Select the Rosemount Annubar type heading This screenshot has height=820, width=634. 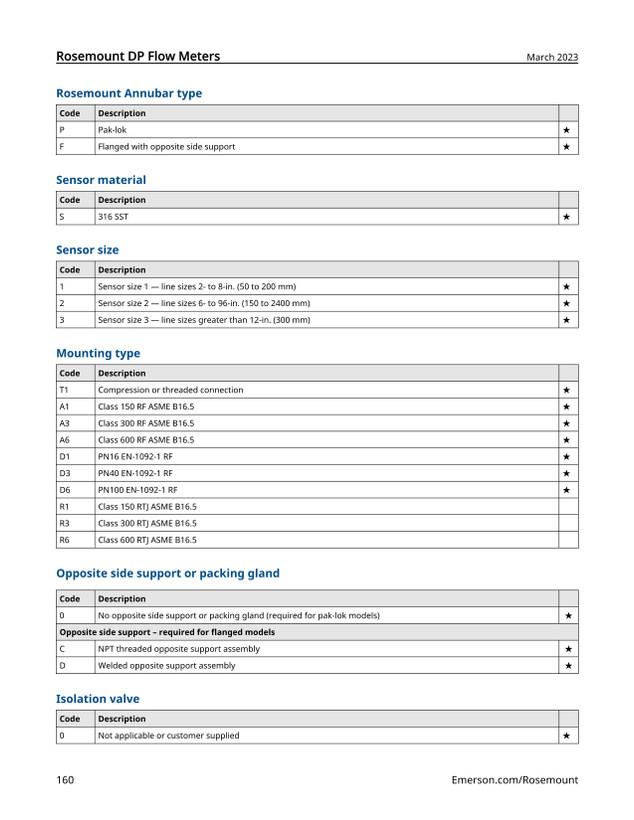tap(129, 93)
